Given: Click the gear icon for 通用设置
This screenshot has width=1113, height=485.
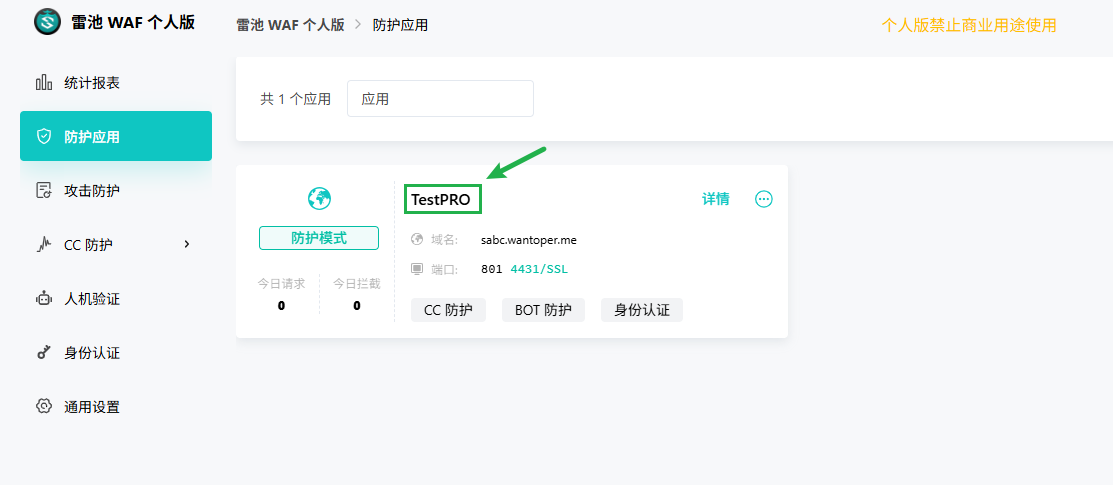Looking at the screenshot, I should coord(43,407).
